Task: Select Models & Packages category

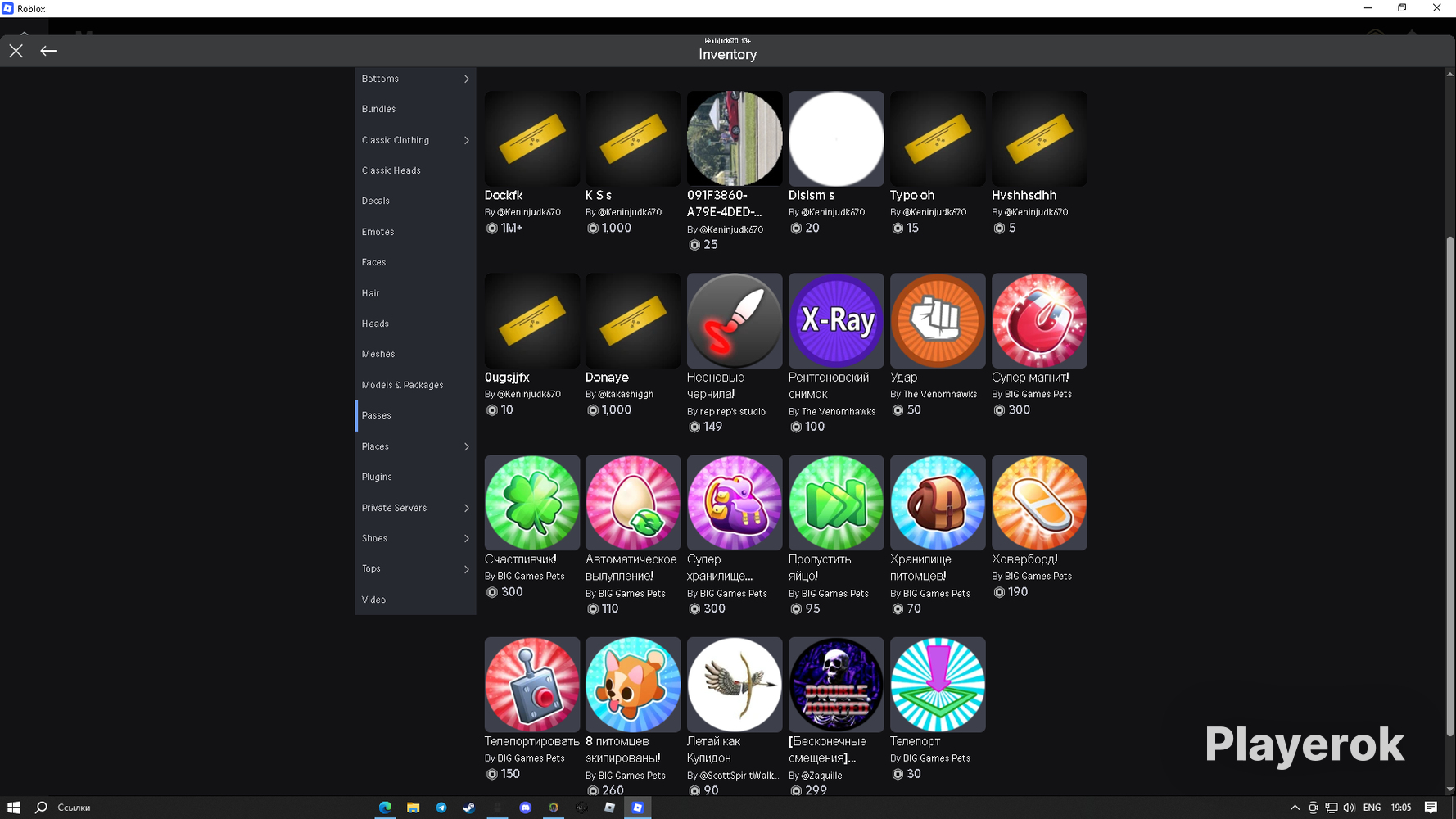Action: (415, 385)
